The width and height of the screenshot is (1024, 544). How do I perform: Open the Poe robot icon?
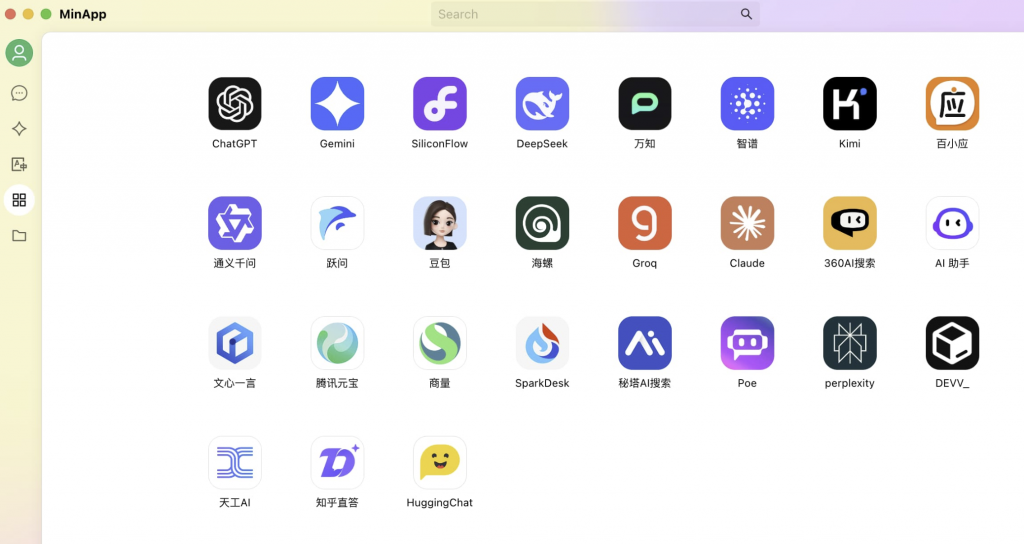tap(747, 344)
